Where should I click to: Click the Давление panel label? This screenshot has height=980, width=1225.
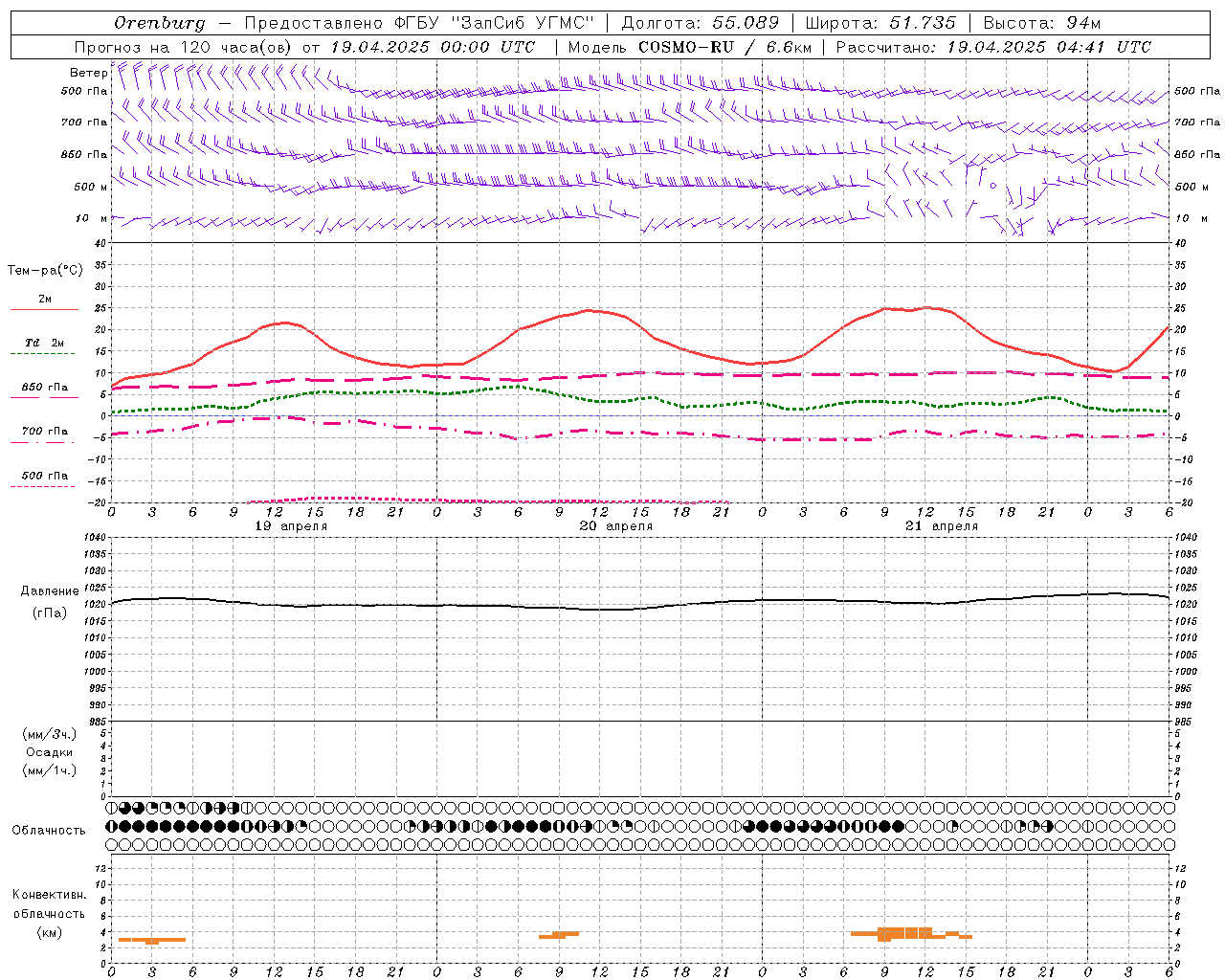pyautogui.click(x=50, y=590)
